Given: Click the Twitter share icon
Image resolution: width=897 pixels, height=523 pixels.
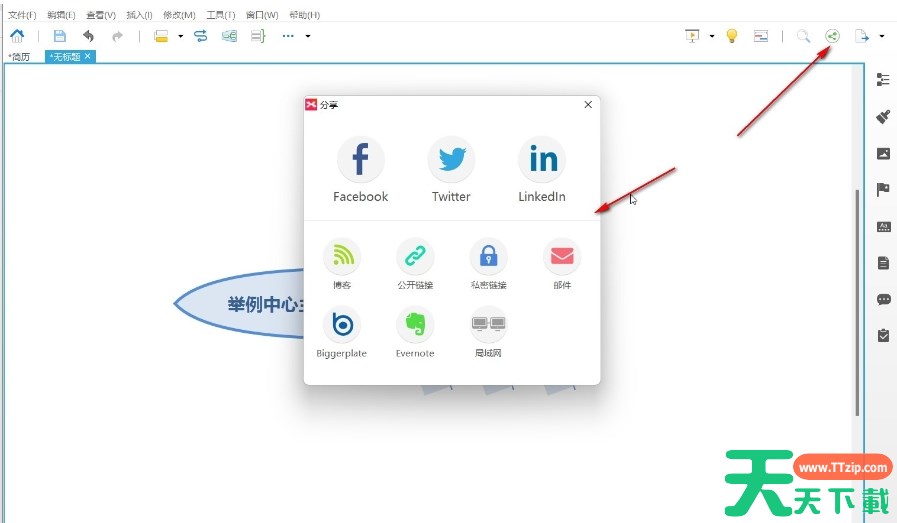Looking at the screenshot, I should pyautogui.click(x=451, y=159).
